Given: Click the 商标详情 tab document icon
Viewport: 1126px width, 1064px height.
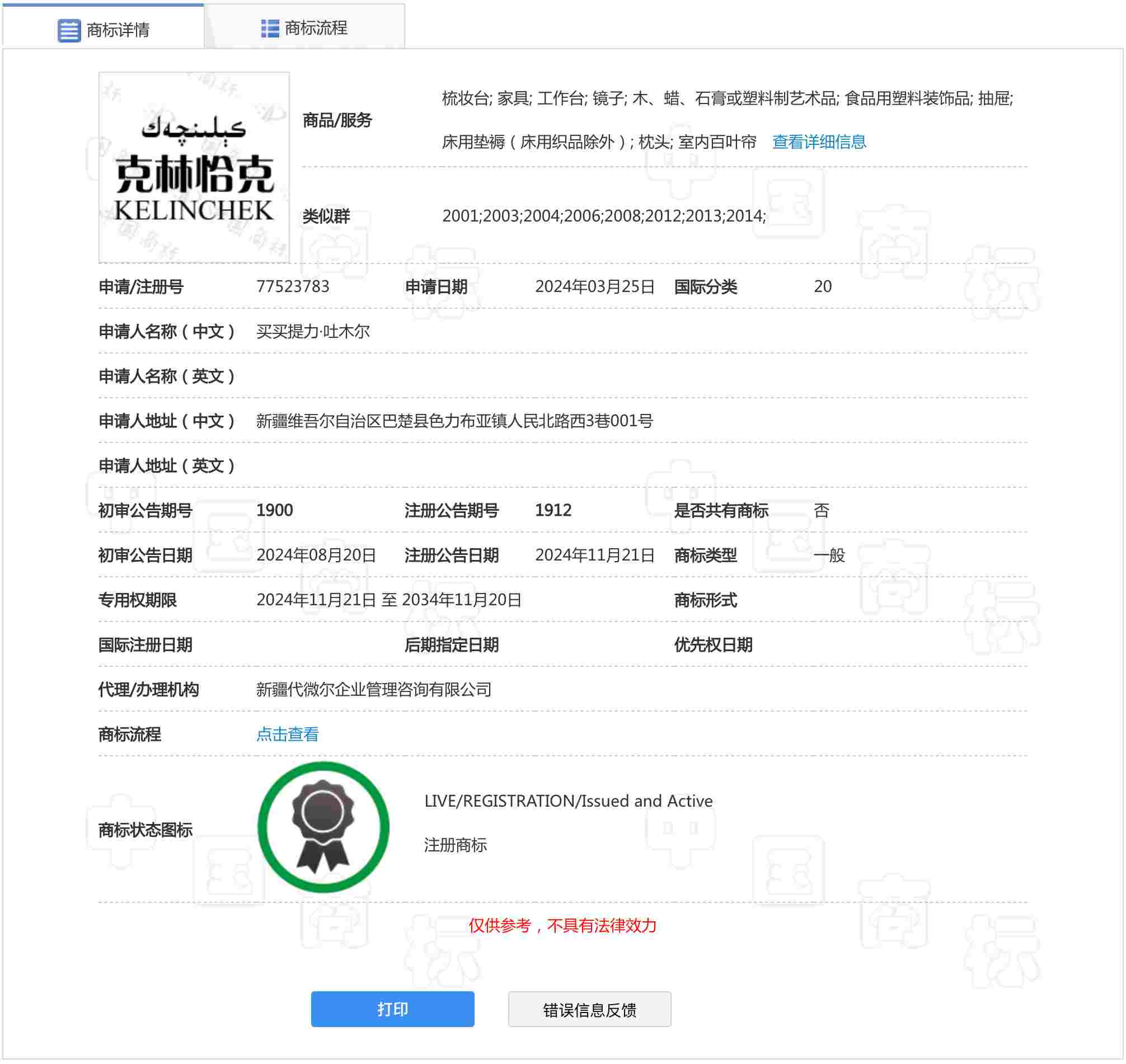Looking at the screenshot, I should coord(69,31).
